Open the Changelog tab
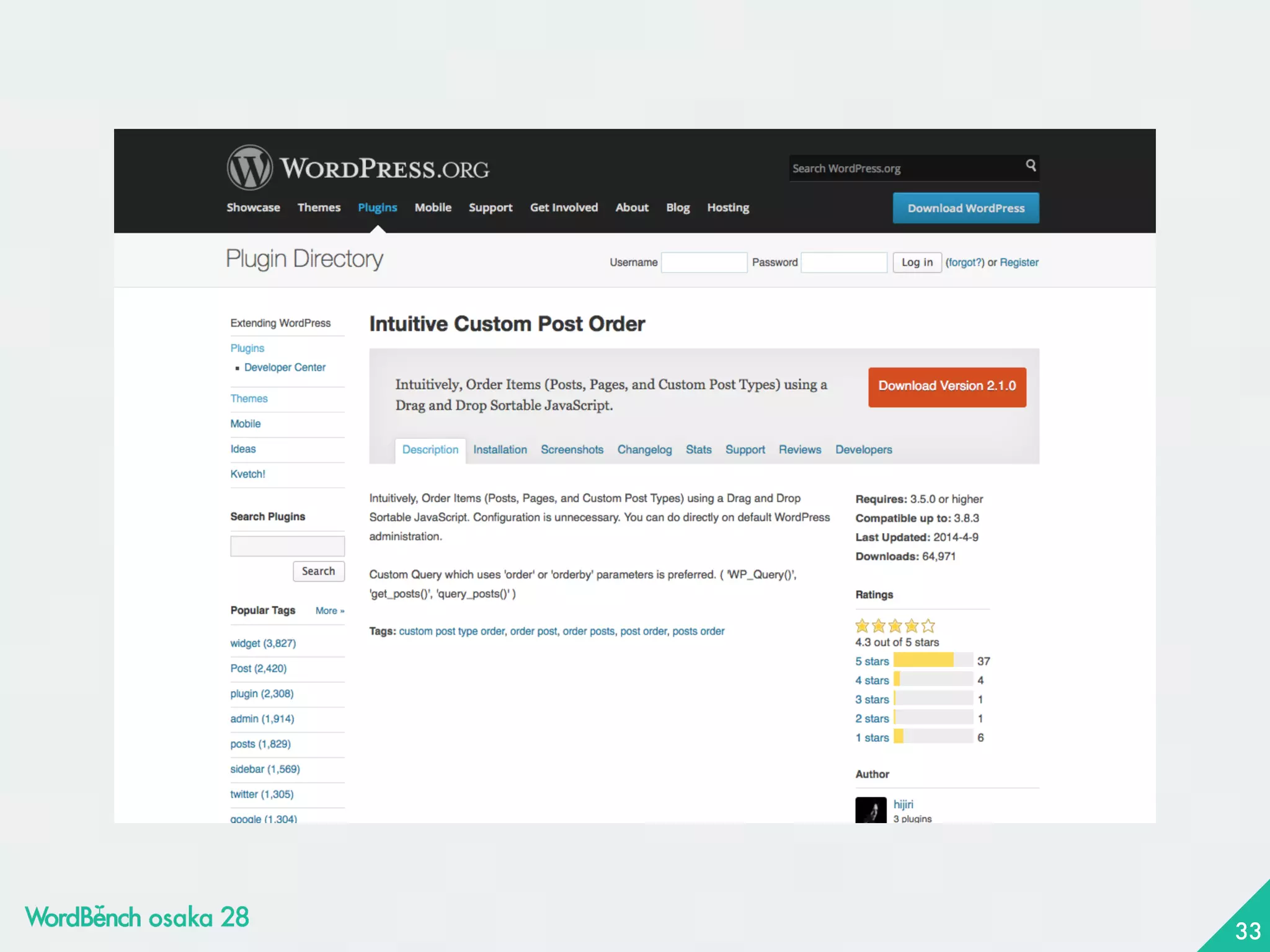Viewport: 1270px width, 952px height. tap(644, 449)
